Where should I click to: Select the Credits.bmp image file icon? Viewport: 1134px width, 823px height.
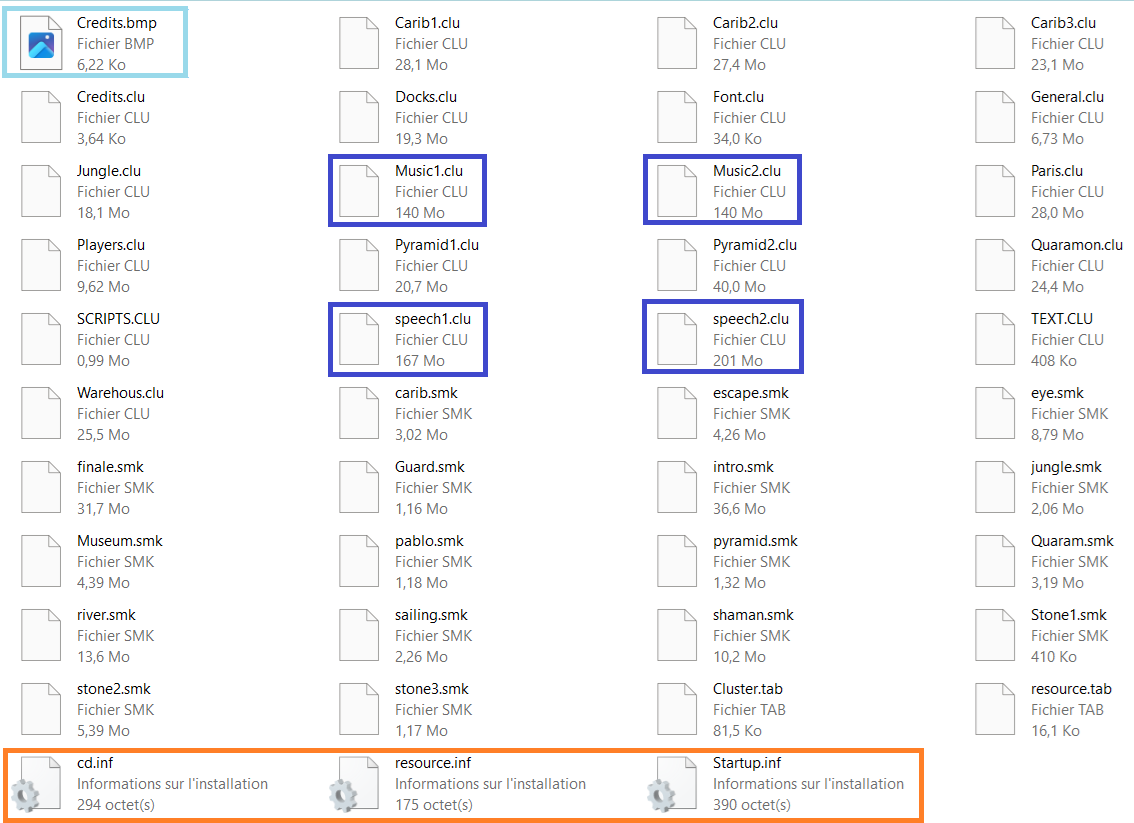point(40,43)
